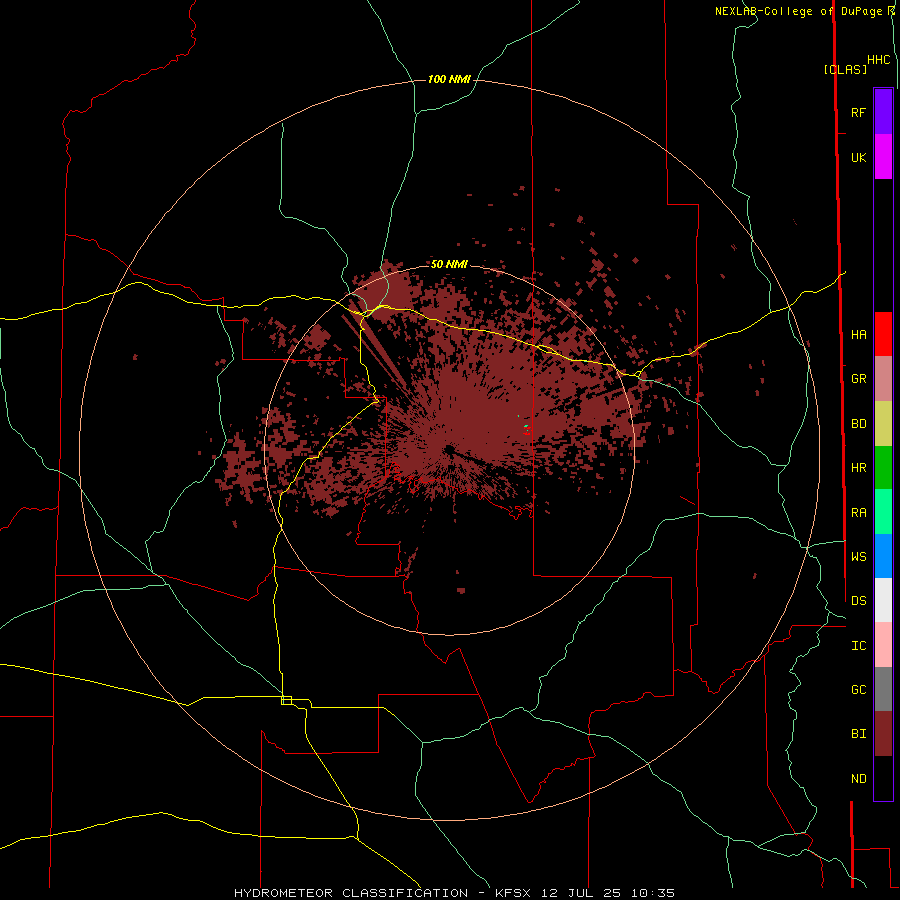Image resolution: width=900 pixels, height=900 pixels.
Task: Click the [CLAS] legend header
Action: 845,69
